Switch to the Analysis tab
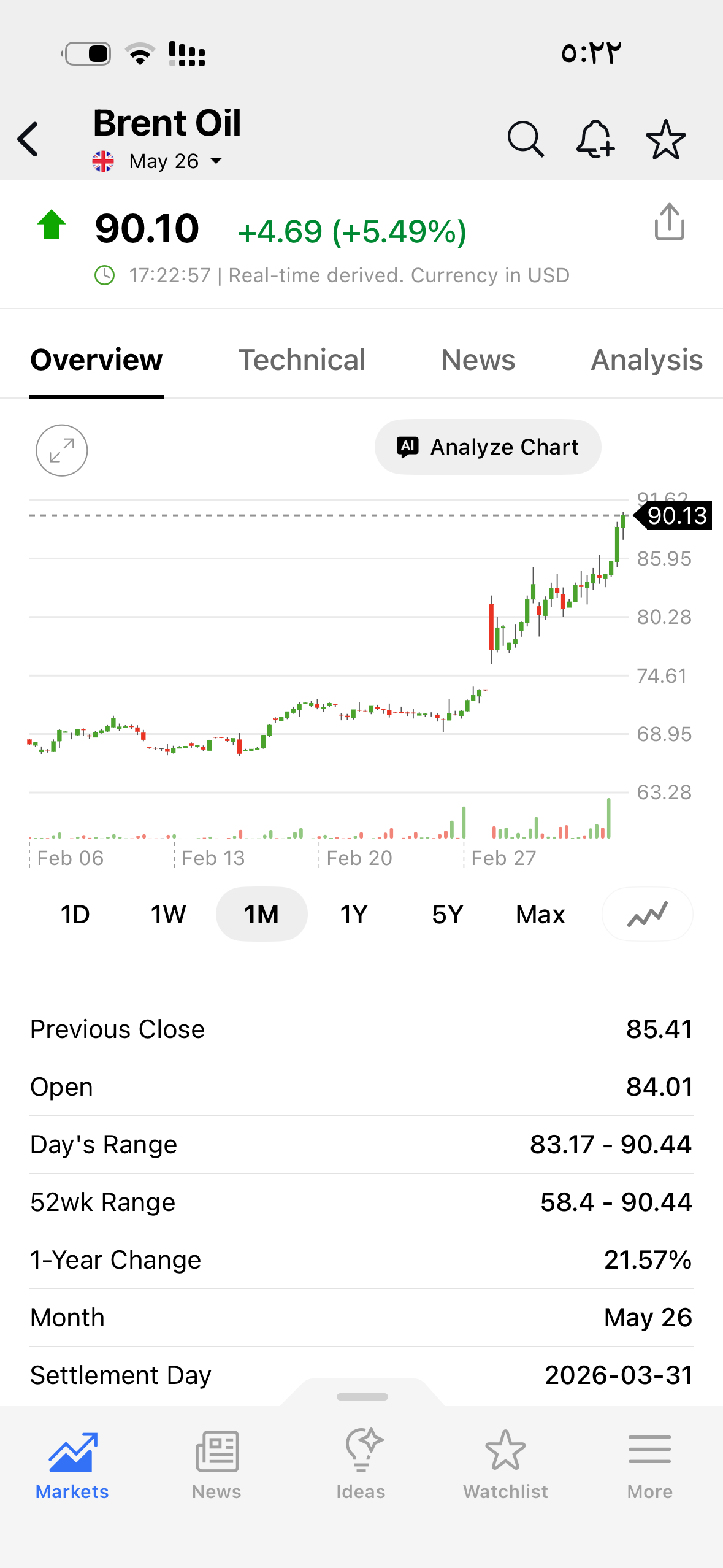Screen dimensions: 723x1568 click(647, 360)
